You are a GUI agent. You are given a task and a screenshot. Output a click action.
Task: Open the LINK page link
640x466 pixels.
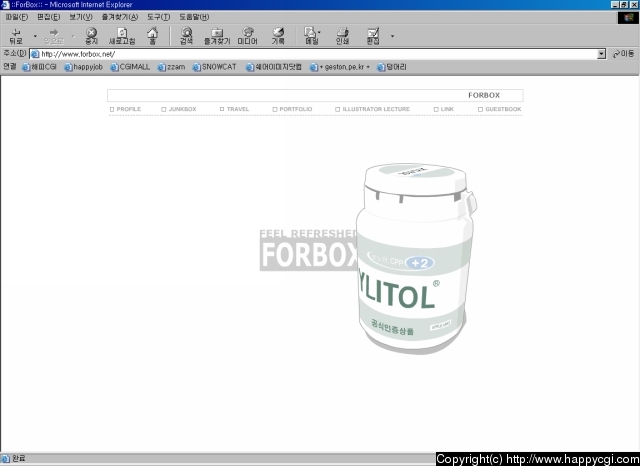pos(444,109)
